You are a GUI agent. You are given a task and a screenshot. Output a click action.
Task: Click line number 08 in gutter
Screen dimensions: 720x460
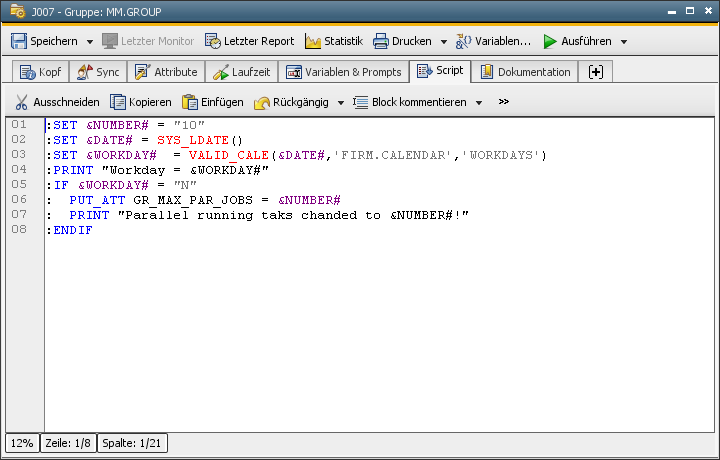(19, 229)
